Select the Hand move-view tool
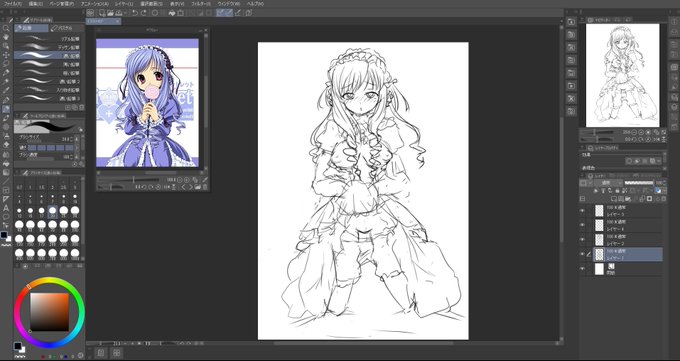 pyautogui.click(x=6, y=37)
